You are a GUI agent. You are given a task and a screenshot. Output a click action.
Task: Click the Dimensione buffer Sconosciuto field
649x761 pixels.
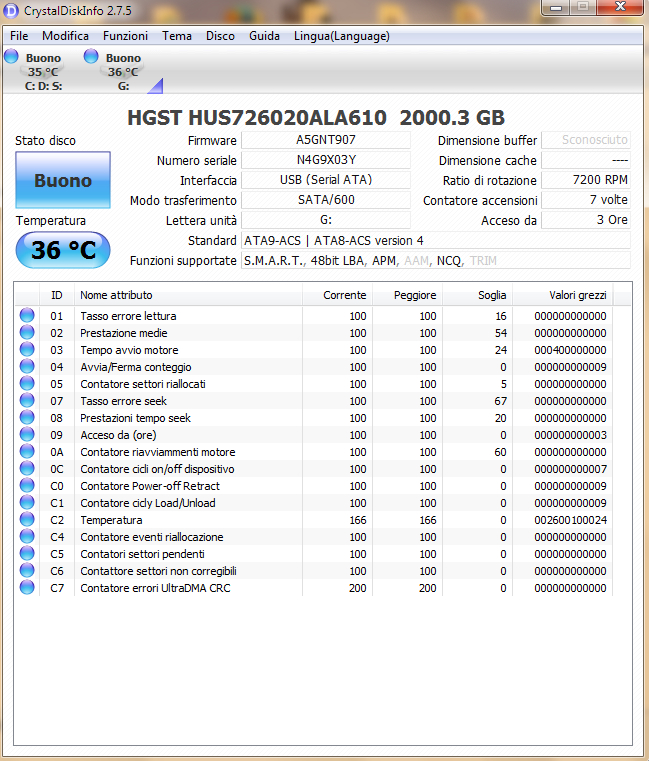tap(586, 140)
